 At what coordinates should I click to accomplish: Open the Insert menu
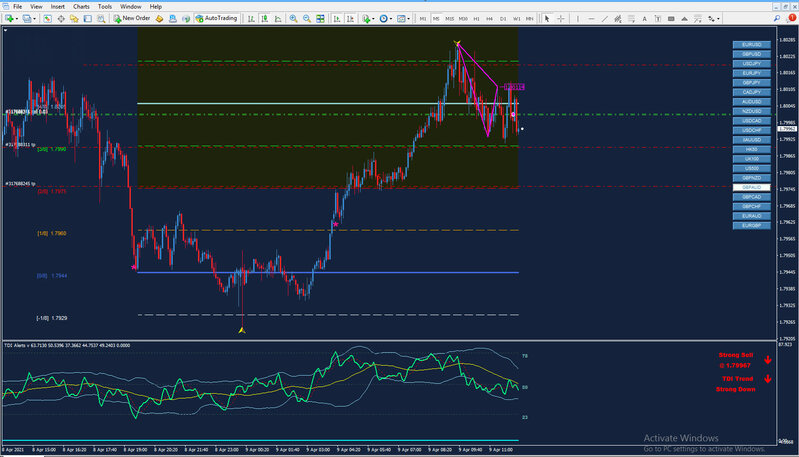58,7
